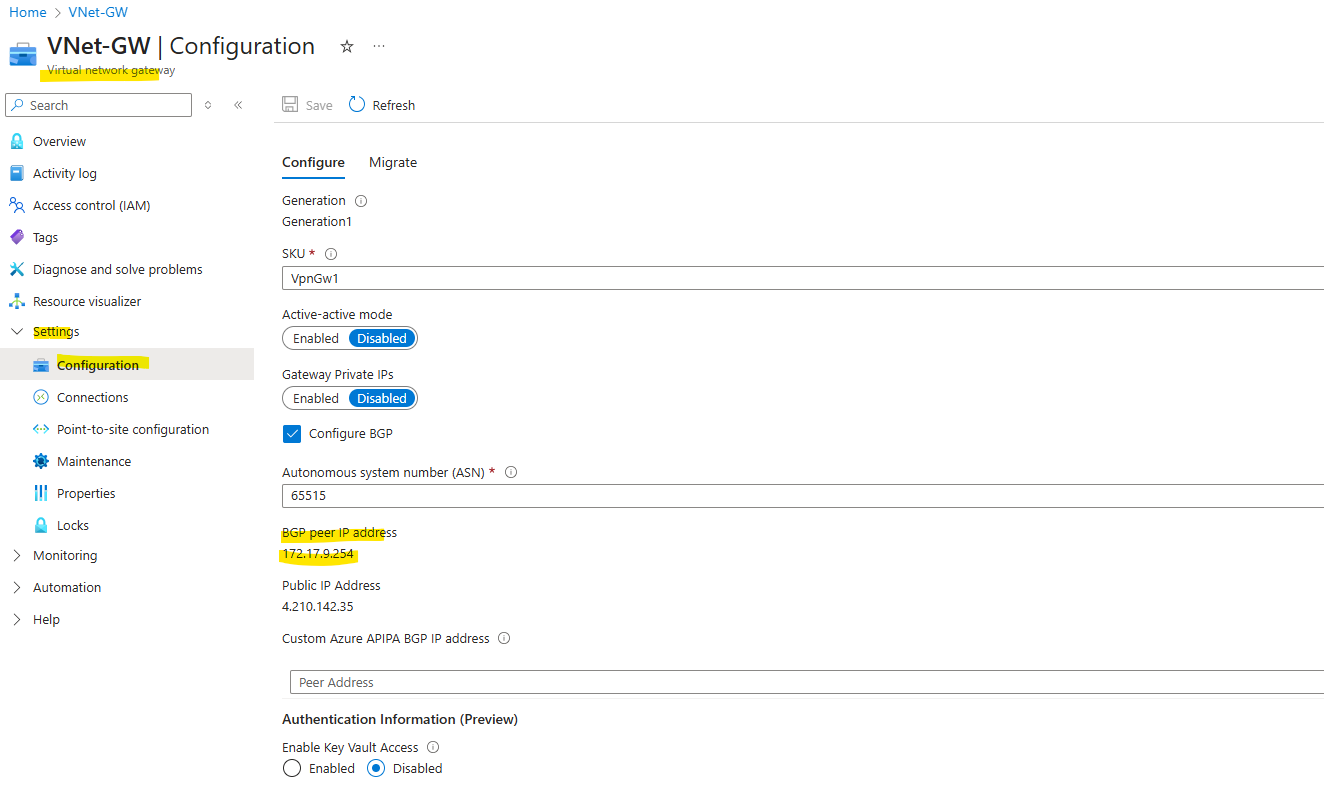
Task: Set Active-active mode to Disabled
Action: (382, 338)
